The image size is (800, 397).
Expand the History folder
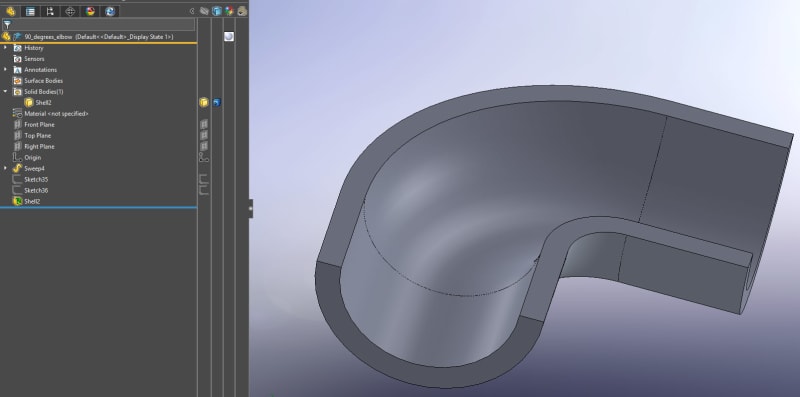pos(6,47)
